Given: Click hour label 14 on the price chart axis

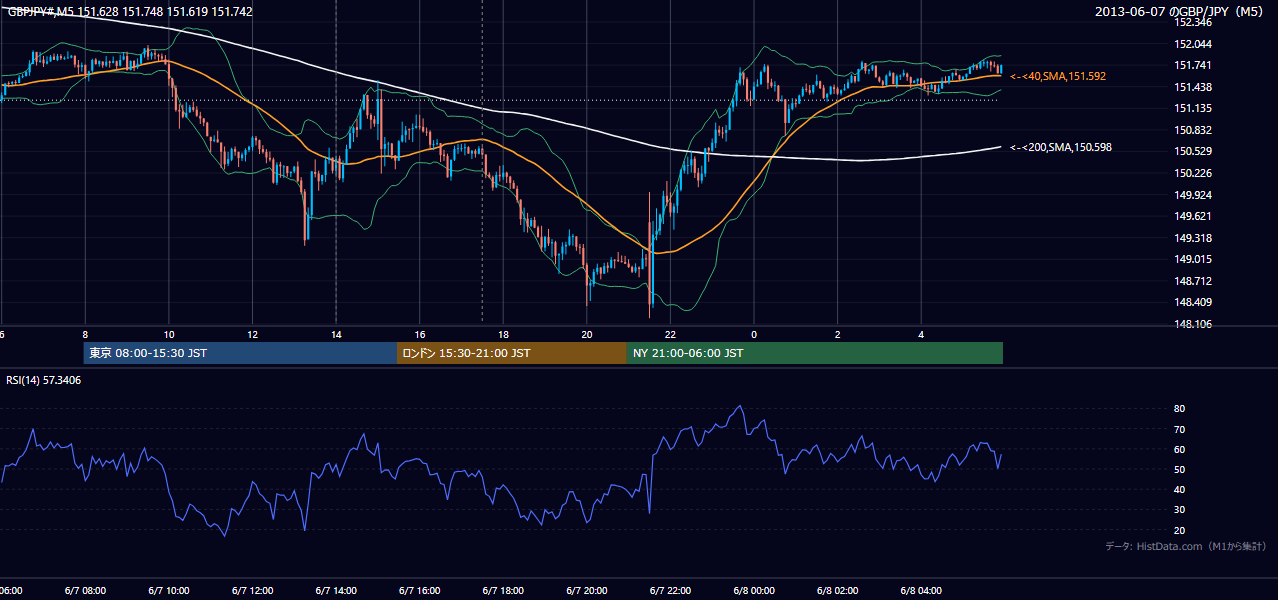Looking at the screenshot, I should (336, 335).
